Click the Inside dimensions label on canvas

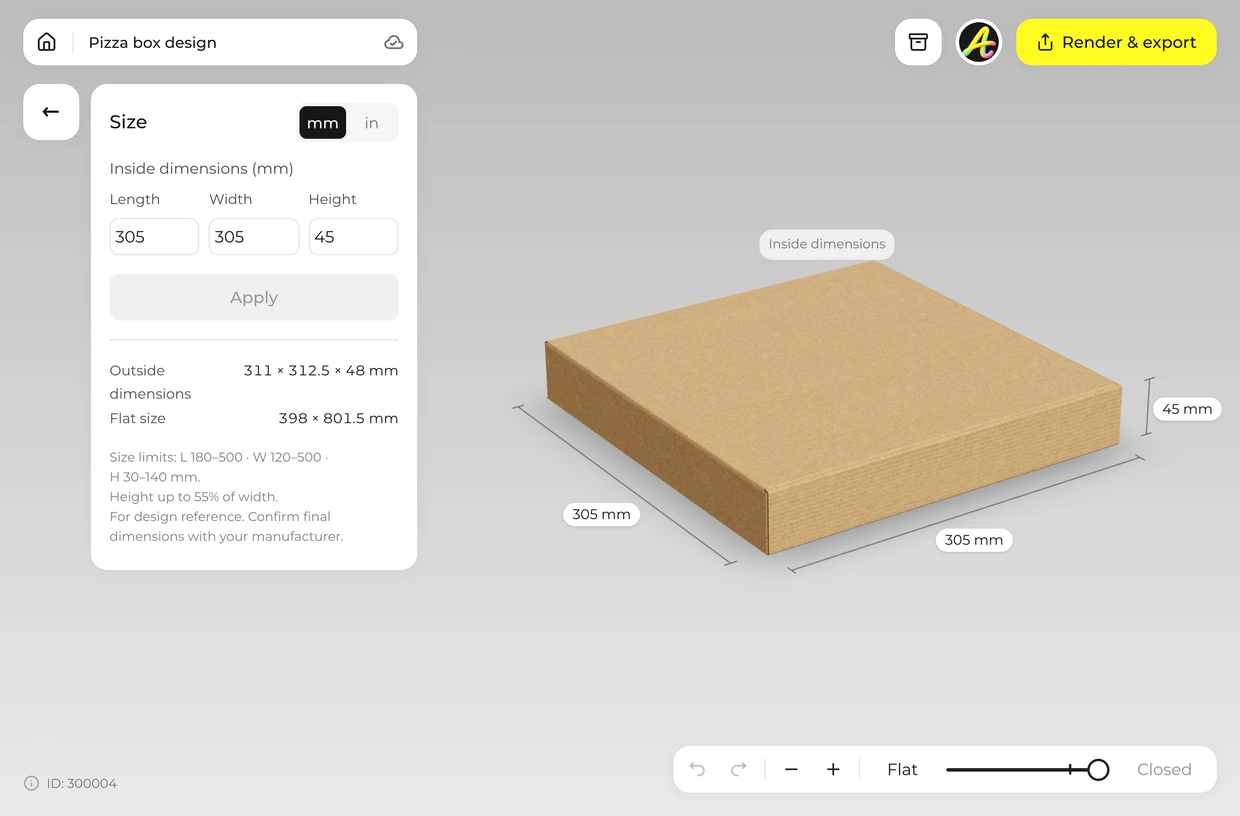coord(827,244)
